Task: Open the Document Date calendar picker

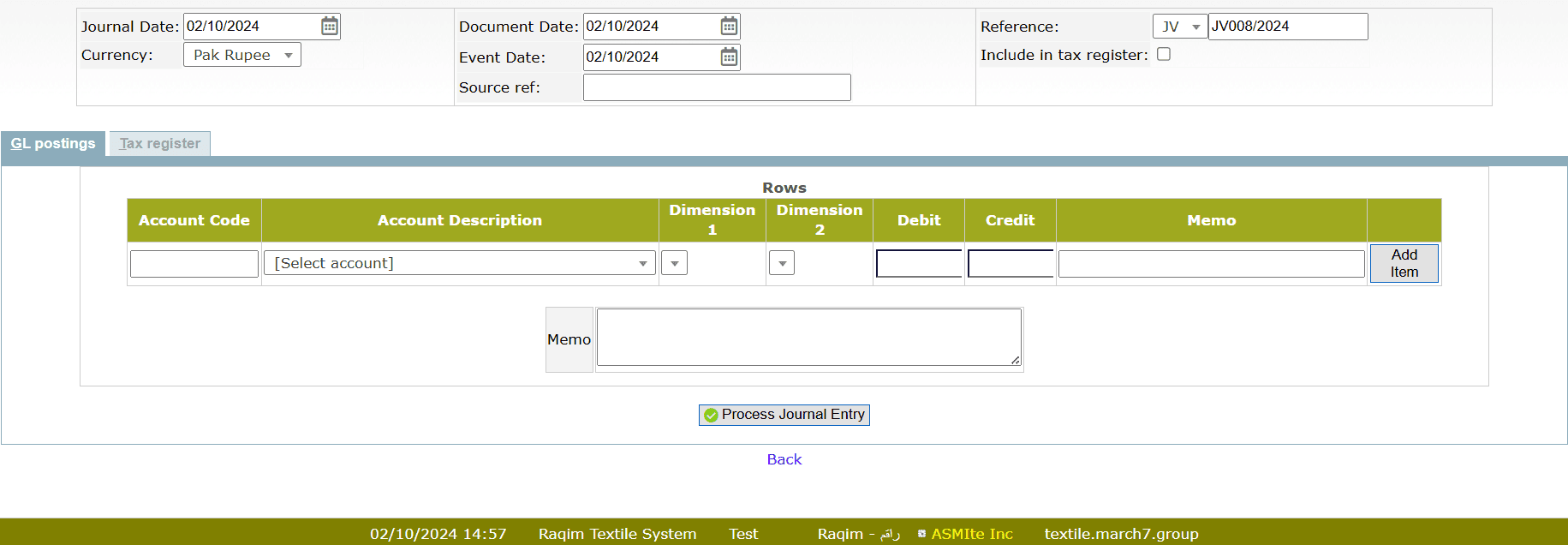Action: coord(729,27)
